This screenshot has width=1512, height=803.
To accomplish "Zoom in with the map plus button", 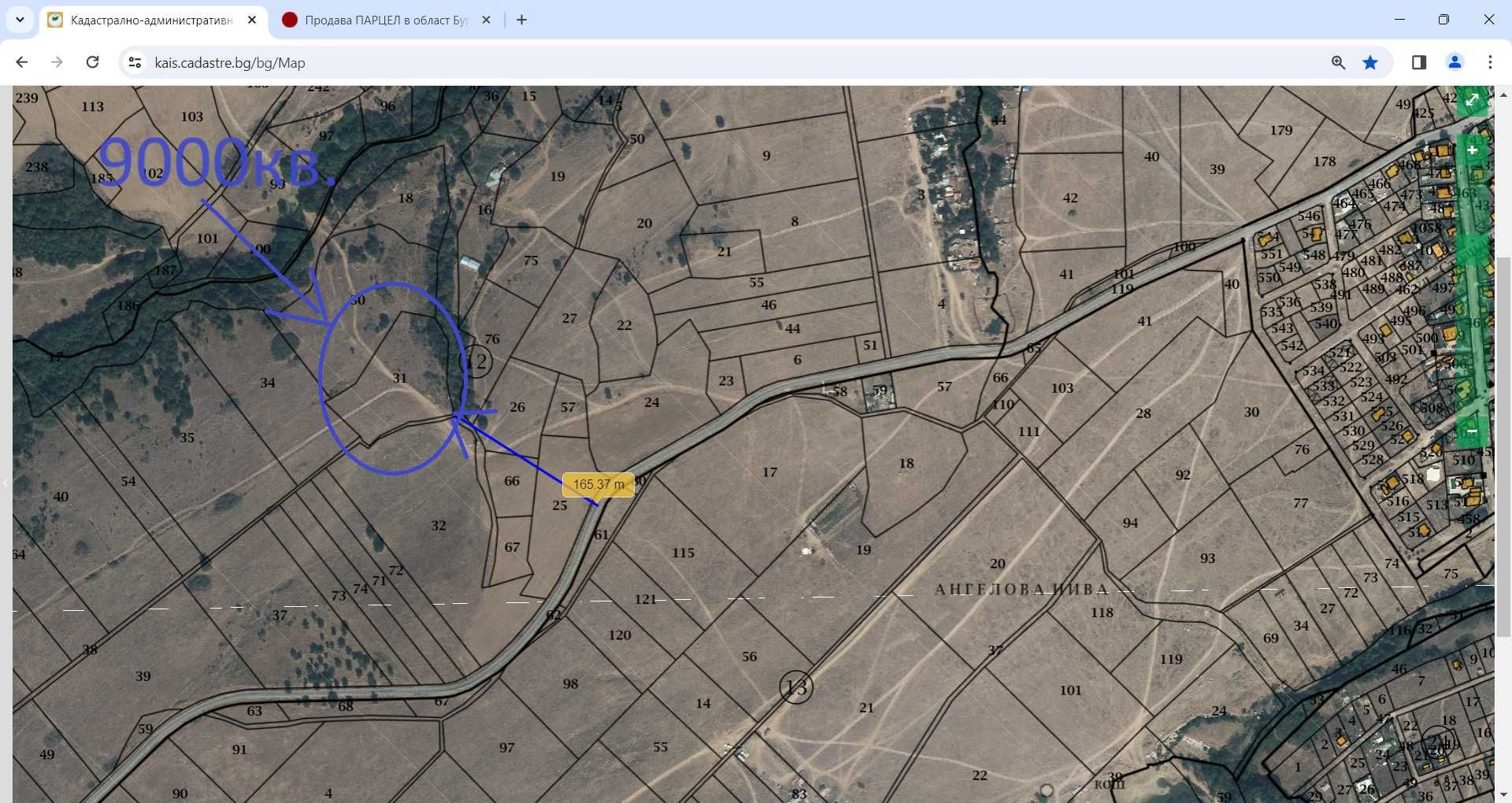I will (x=1472, y=150).
